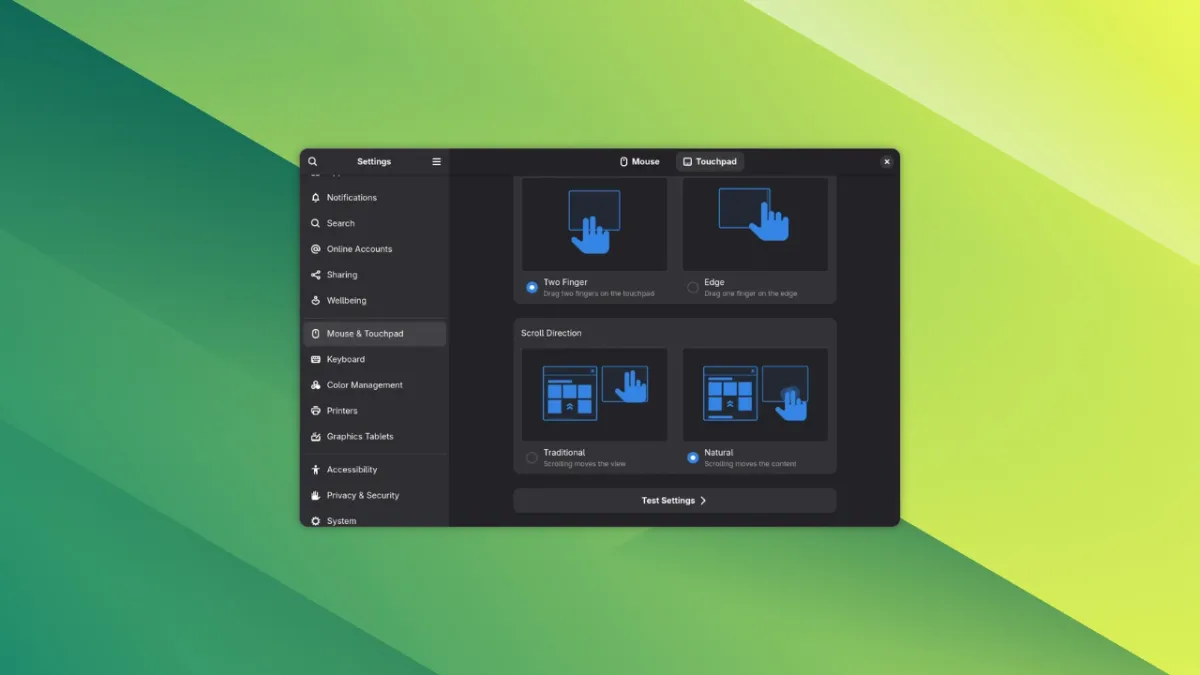The width and height of the screenshot is (1200, 675).
Task: Click the Notifications bell icon
Action: pos(316,198)
